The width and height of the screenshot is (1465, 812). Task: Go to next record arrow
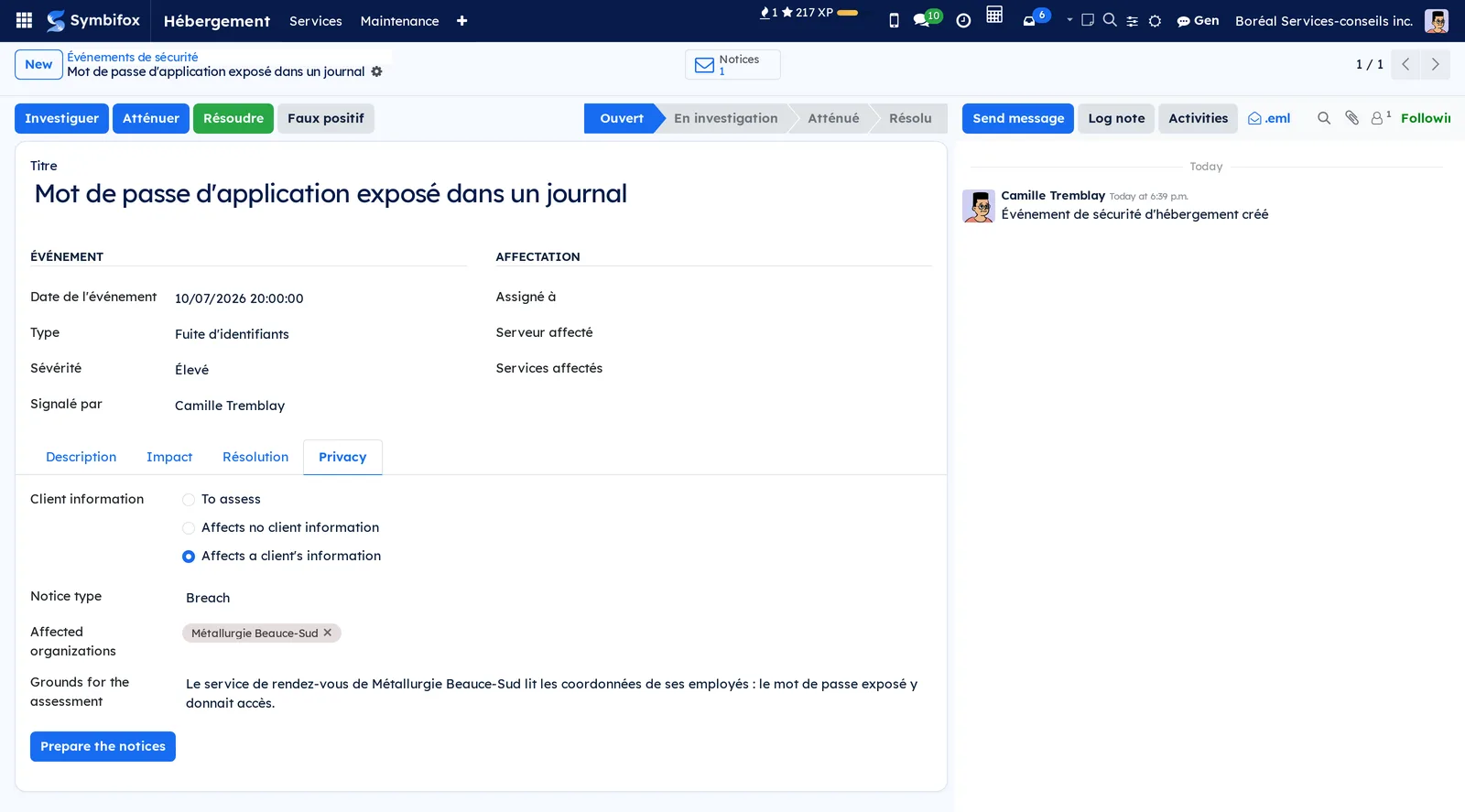[1435, 64]
